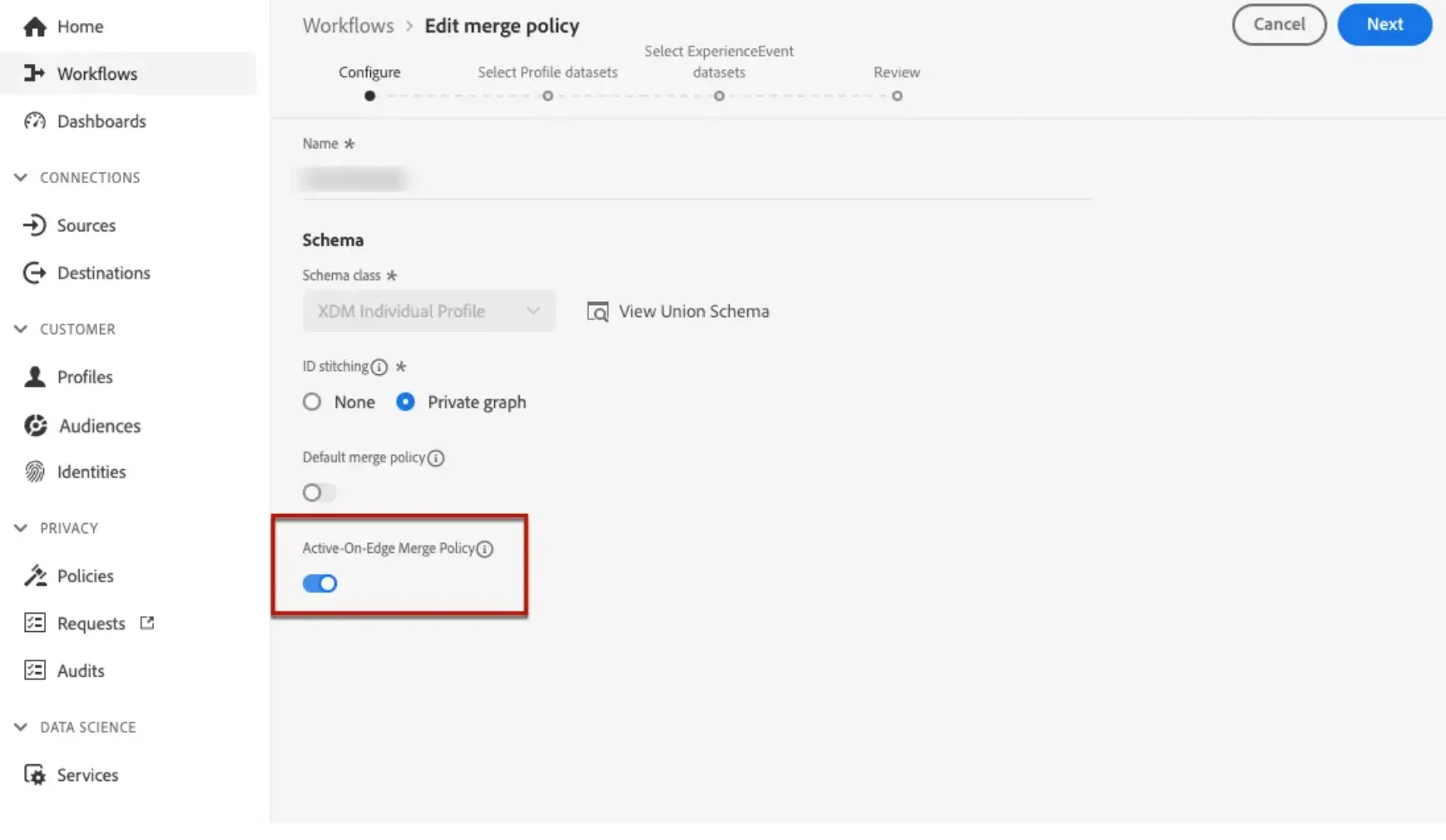Click the Workflows icon in sidebar
This screenshot has height=840, width=1446.
(34, 73)
